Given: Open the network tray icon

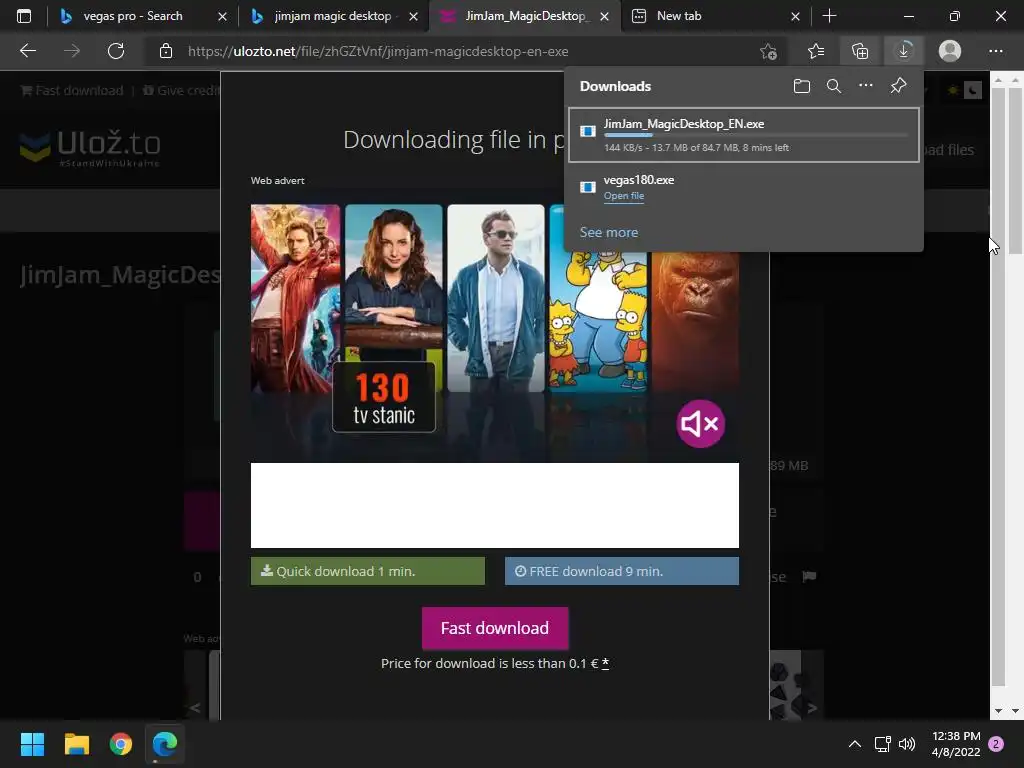Looking at the screenshot, I should (x=882, y=744).
